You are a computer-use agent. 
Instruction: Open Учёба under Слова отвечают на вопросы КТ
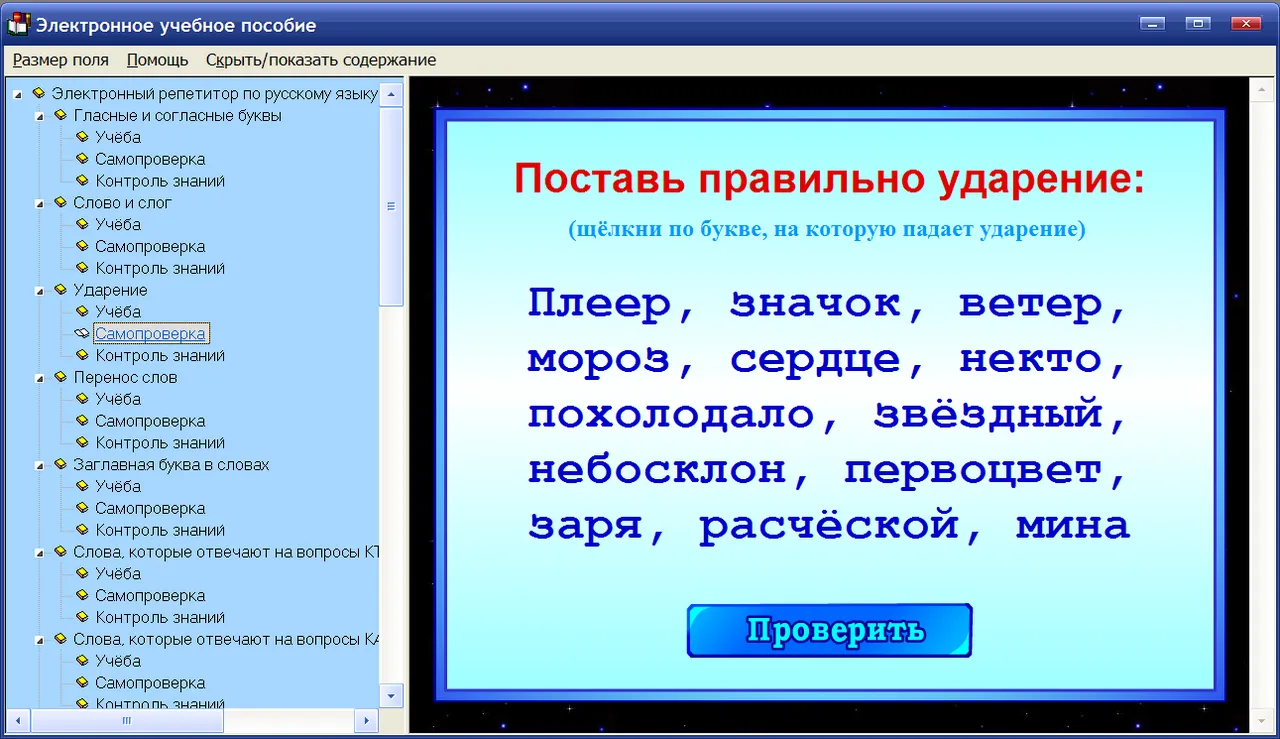click(x=118, y=573)
